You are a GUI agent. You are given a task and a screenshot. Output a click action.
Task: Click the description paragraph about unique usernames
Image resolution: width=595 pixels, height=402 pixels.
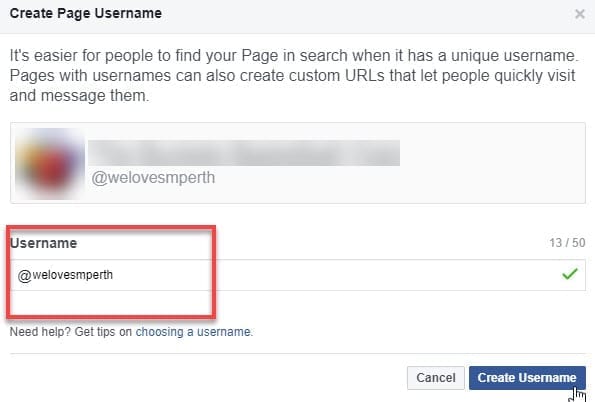tap(294, 76)
